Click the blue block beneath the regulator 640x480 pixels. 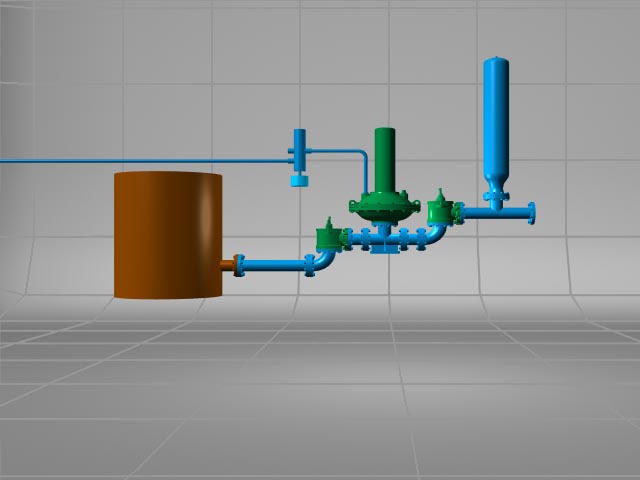380,249
